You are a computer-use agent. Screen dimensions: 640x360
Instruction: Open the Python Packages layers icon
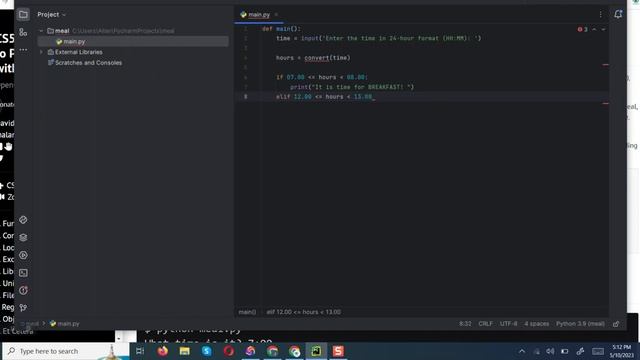(23, 237)
